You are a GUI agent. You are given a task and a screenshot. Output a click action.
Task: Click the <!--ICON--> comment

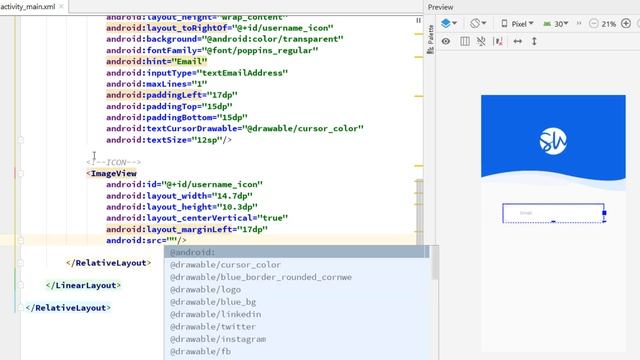tap(113, 162)
